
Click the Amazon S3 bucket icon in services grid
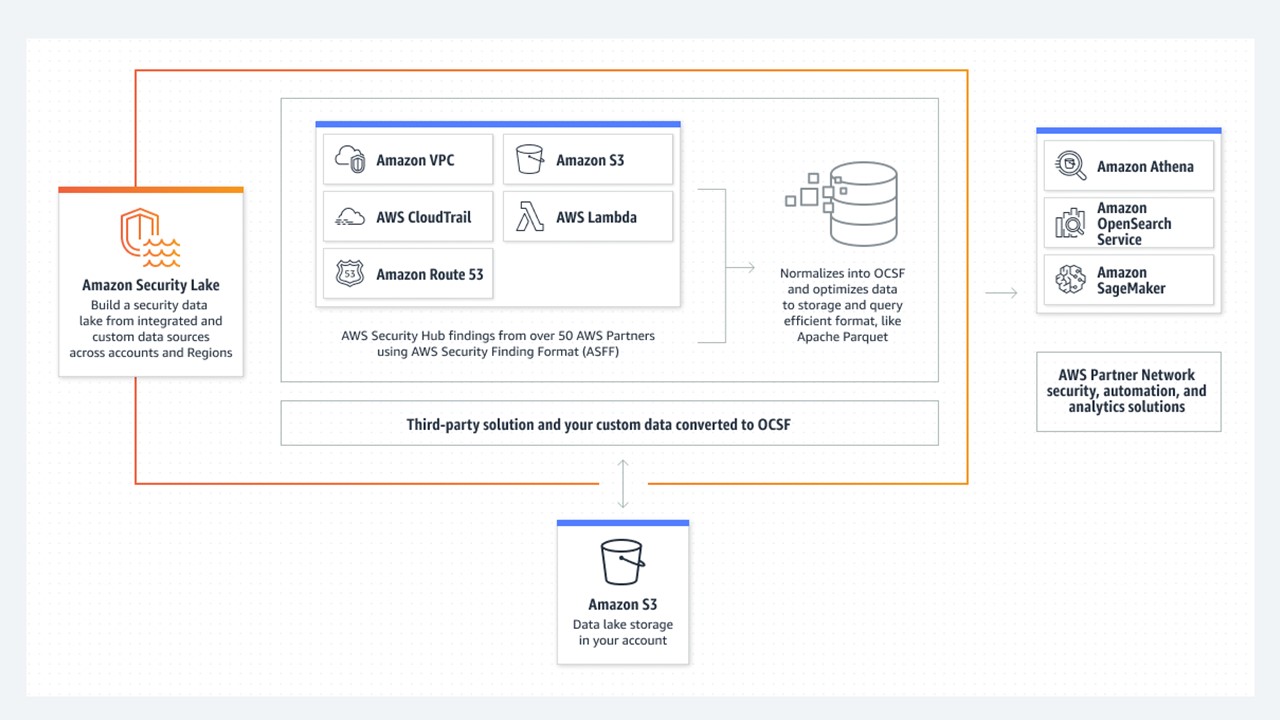tap(529, 159)
